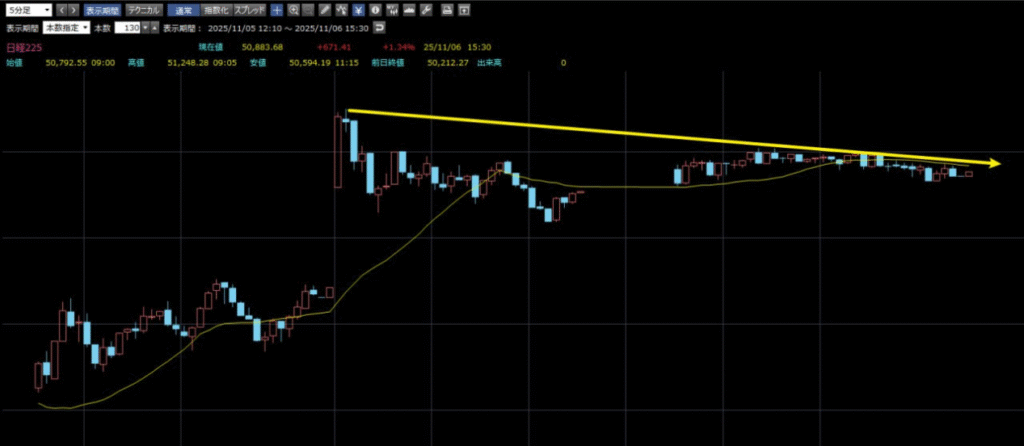Viewport: 1024px width, 446px height.
Task: Select the テクニカル tab
Action: tap(141, 10)
